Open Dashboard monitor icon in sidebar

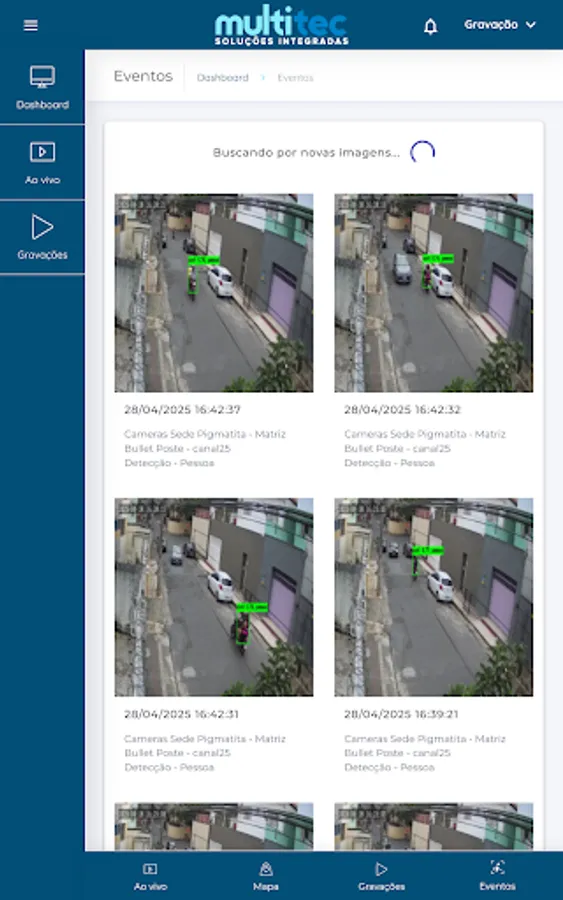42,77
